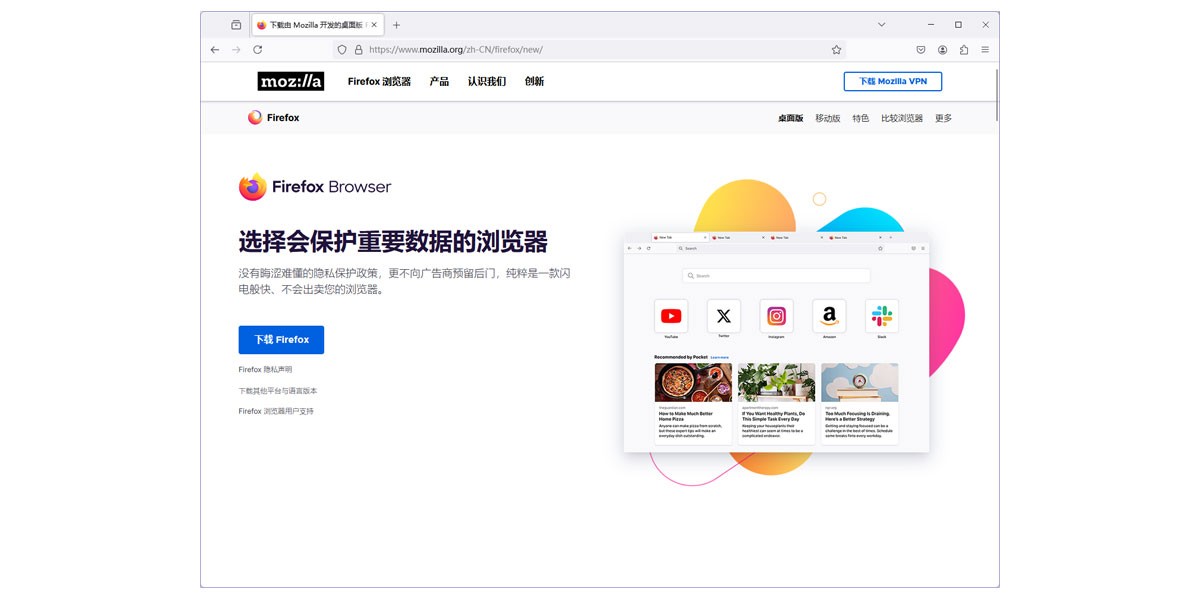Click the pizza article thumbnail
The image size is (1200, 600).
click(x=693, y=383)
